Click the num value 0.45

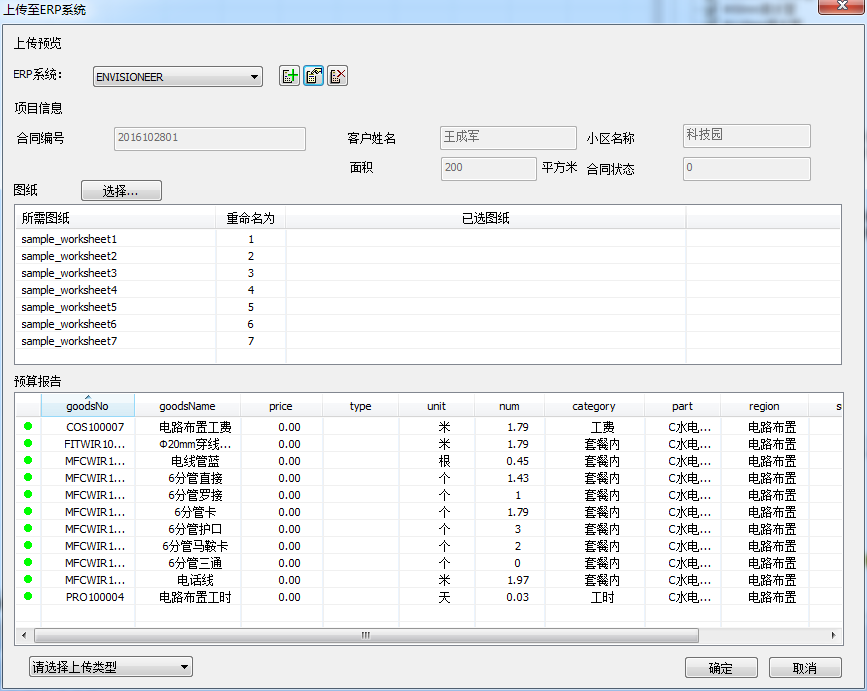pos(518,461)
